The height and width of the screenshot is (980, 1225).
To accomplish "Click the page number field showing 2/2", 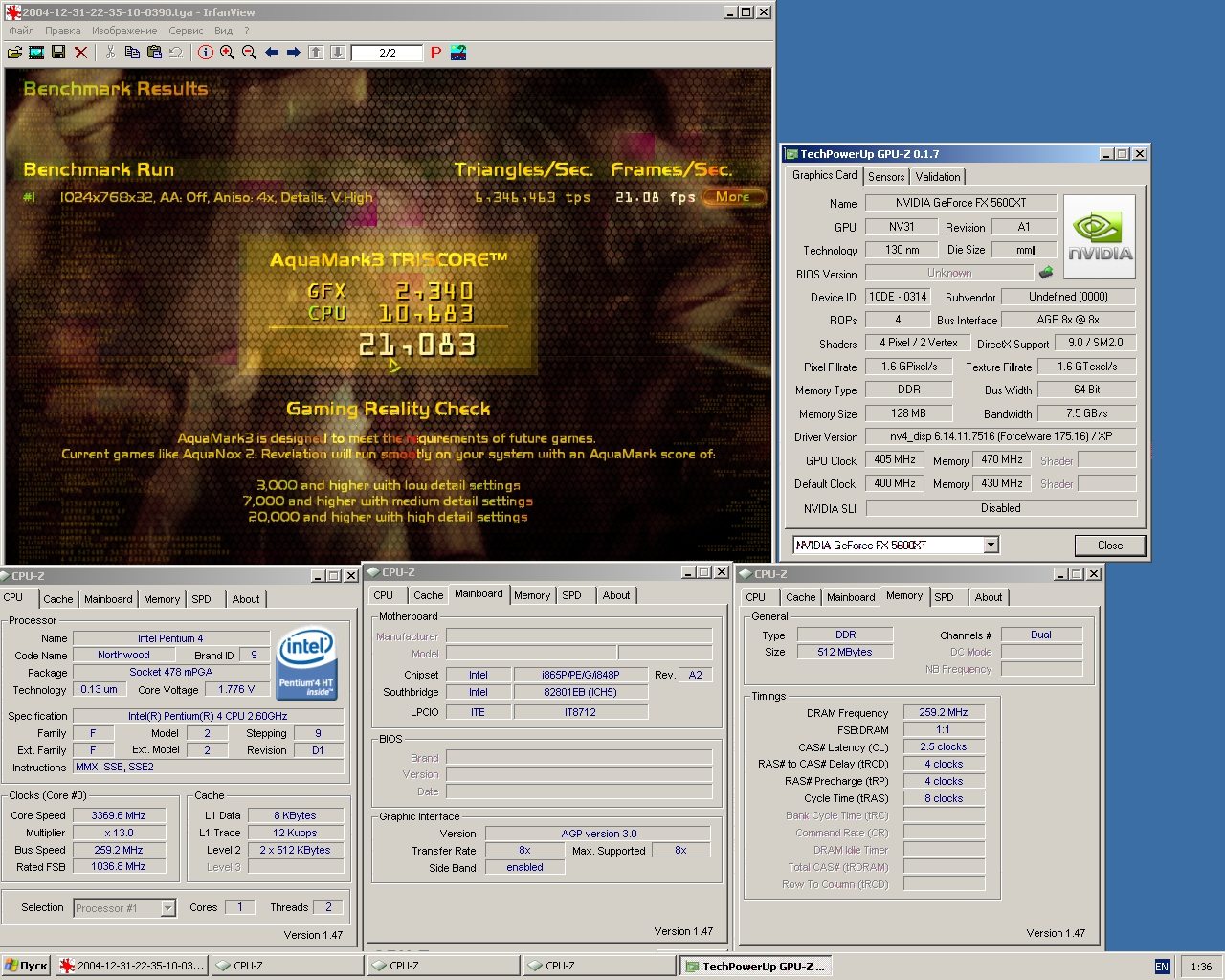I will [387, 53].
